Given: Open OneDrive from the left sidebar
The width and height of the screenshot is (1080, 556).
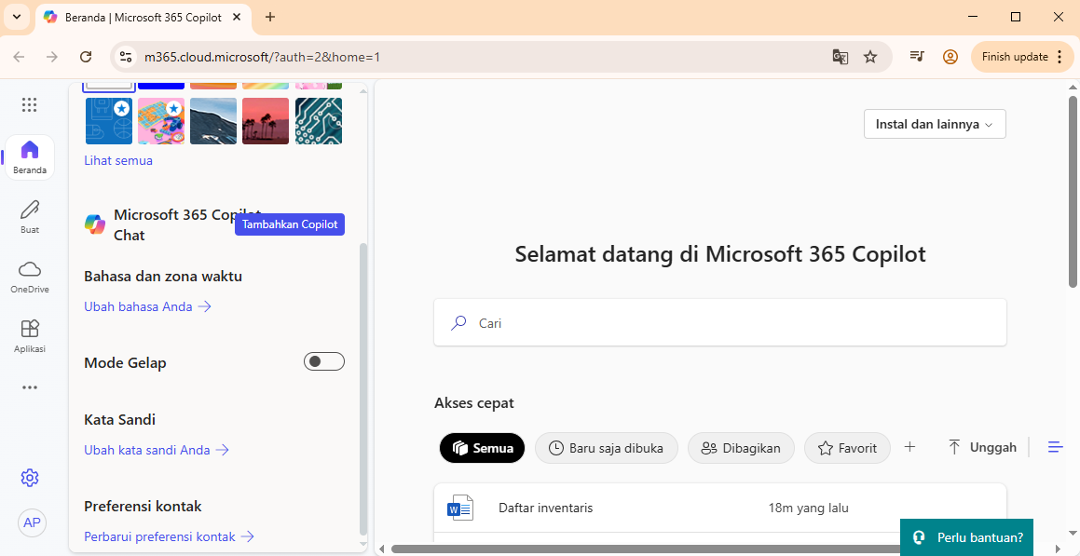Looking at the screenshot, I should (x=29, y=276).
